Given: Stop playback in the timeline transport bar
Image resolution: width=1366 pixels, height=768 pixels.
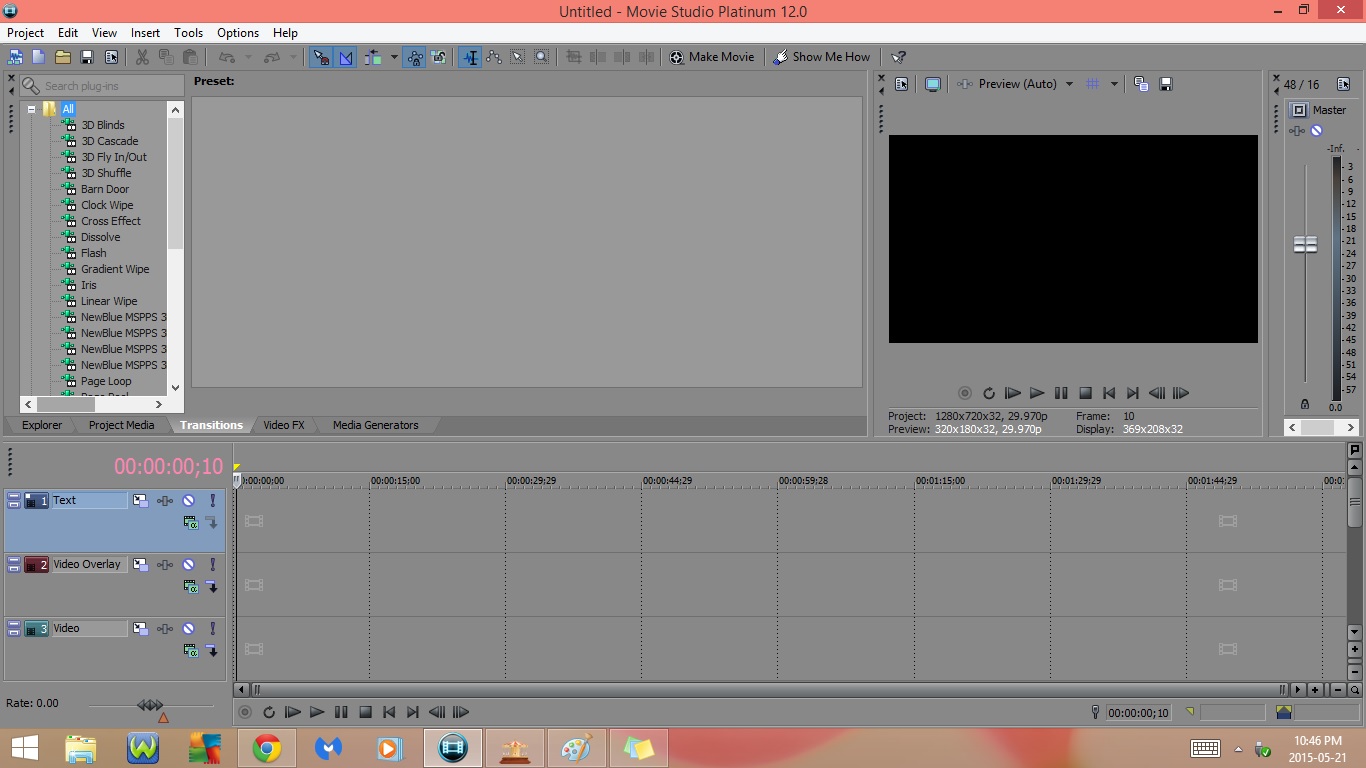Looking at the screenshot, I should click(365, 712).
